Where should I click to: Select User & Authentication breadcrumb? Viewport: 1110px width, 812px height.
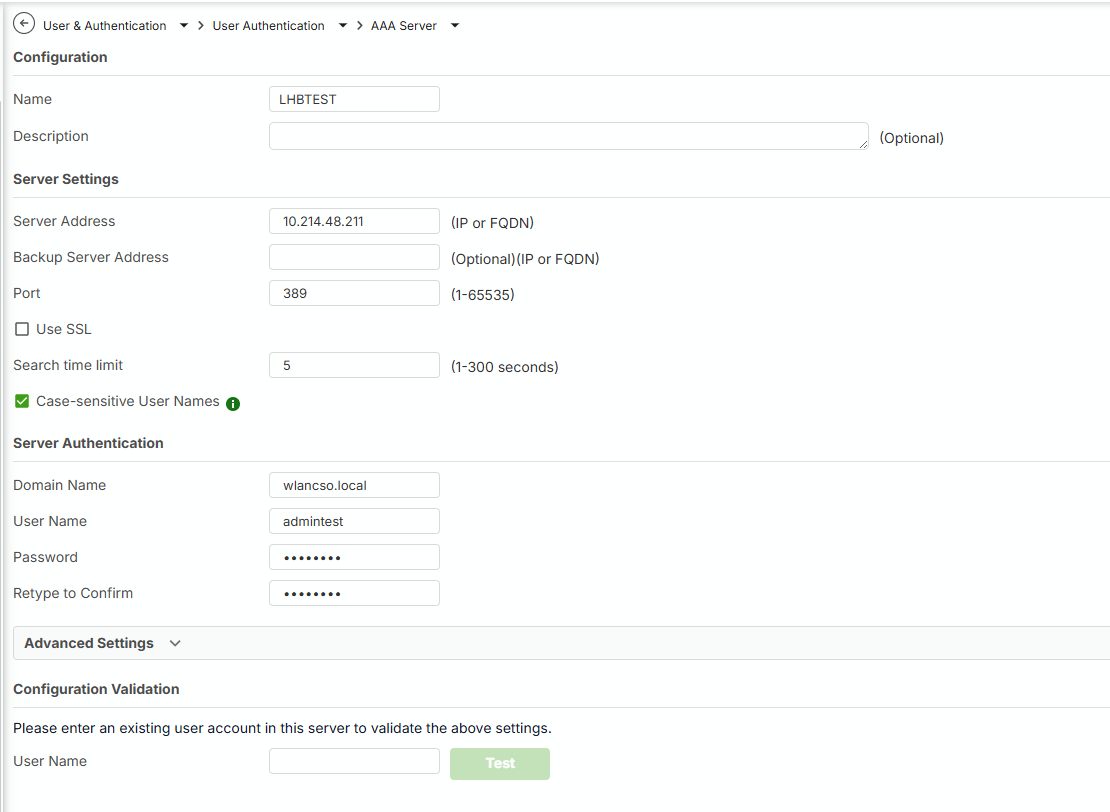tap(105, 25)
